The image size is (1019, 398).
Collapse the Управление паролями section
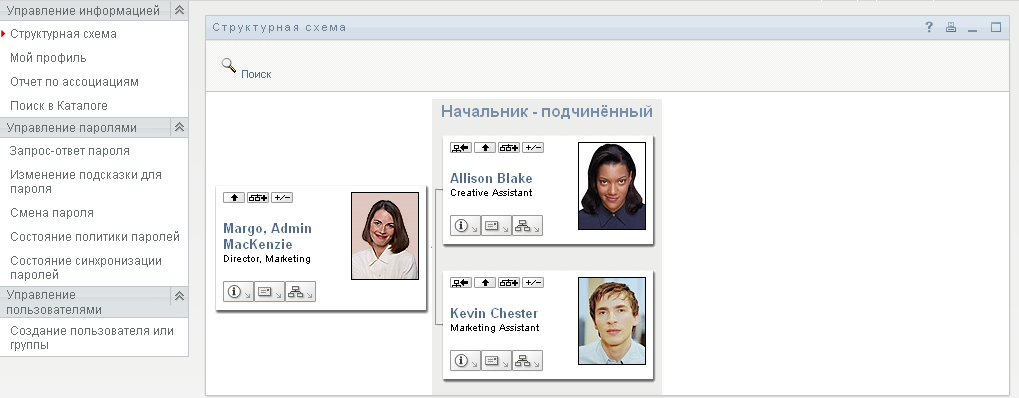(179, 127)
